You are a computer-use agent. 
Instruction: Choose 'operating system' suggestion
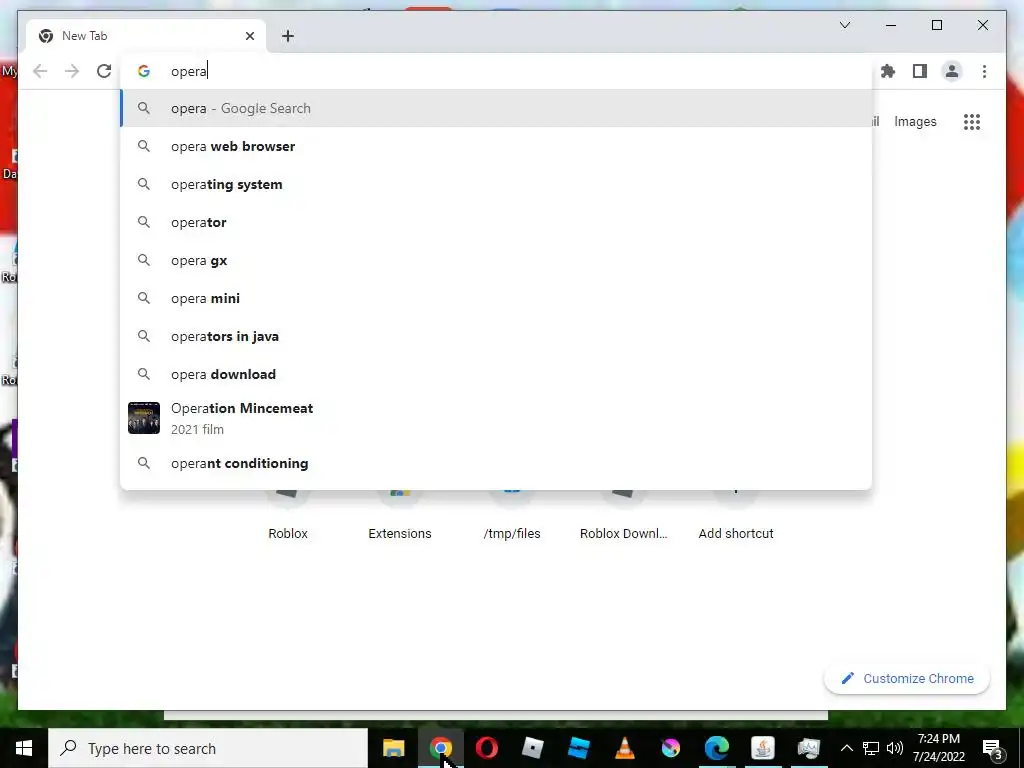click(x=496, y=184)
